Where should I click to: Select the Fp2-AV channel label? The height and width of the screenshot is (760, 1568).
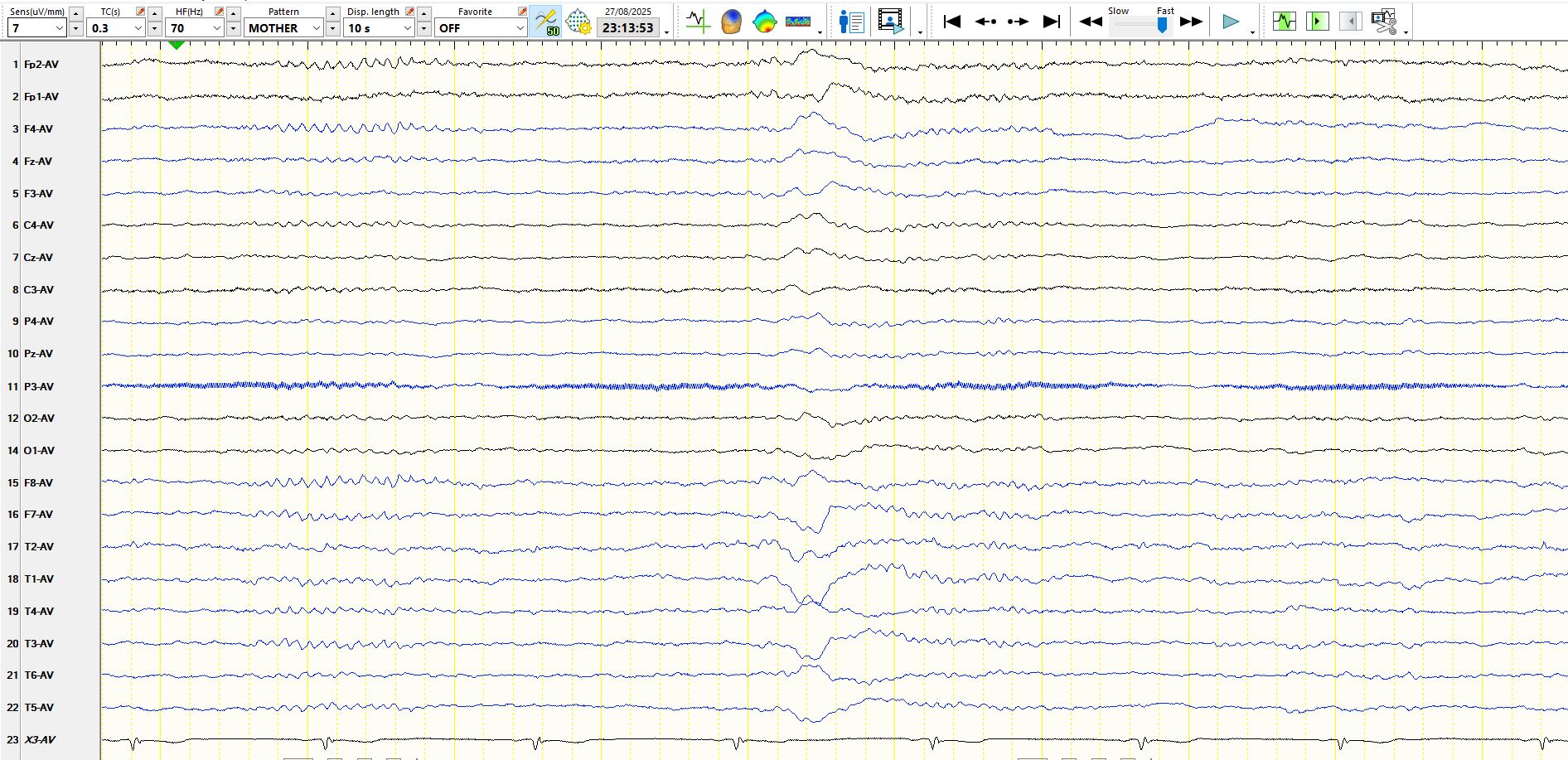[x=41, y=65]
